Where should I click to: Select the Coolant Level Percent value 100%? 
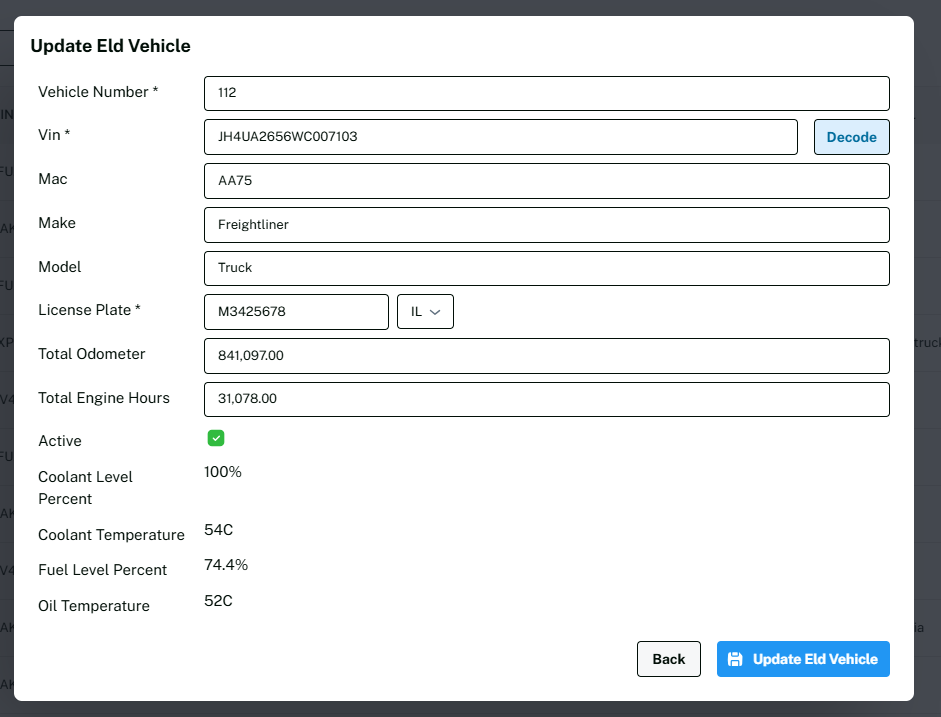pos(223,472)
